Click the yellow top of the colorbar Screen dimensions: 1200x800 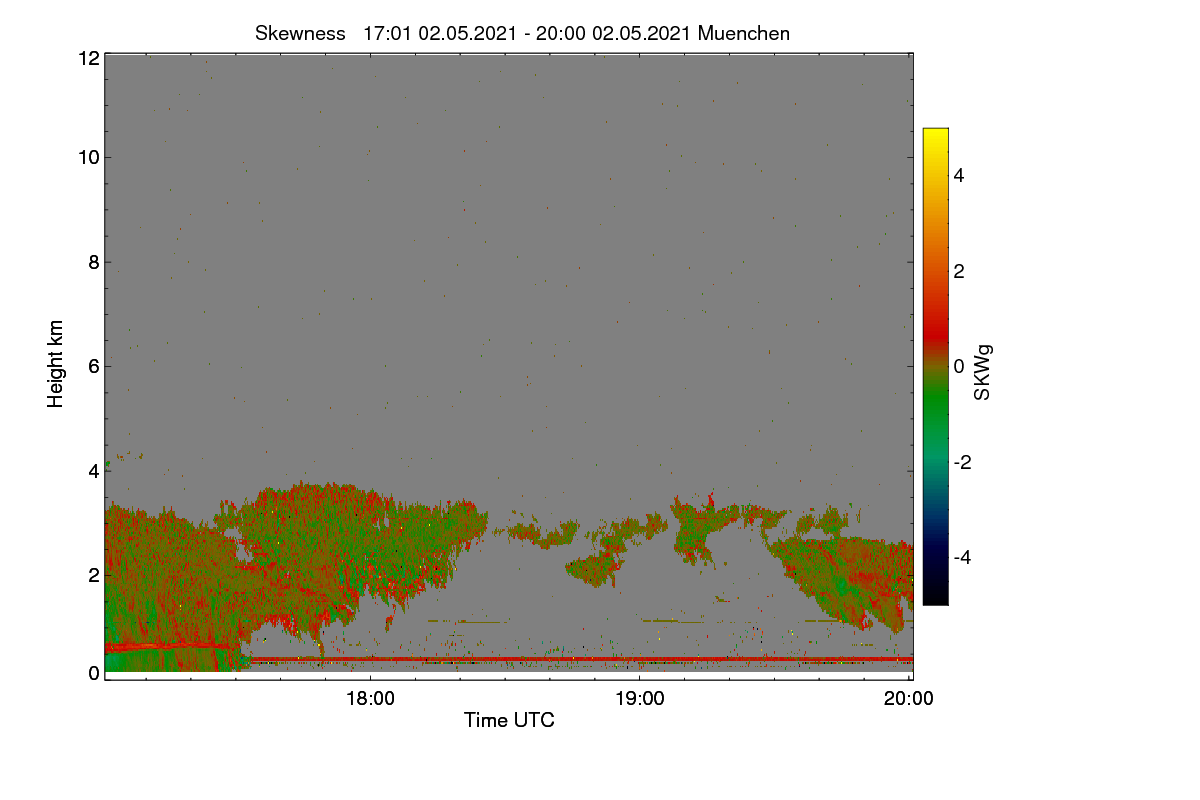935,135
